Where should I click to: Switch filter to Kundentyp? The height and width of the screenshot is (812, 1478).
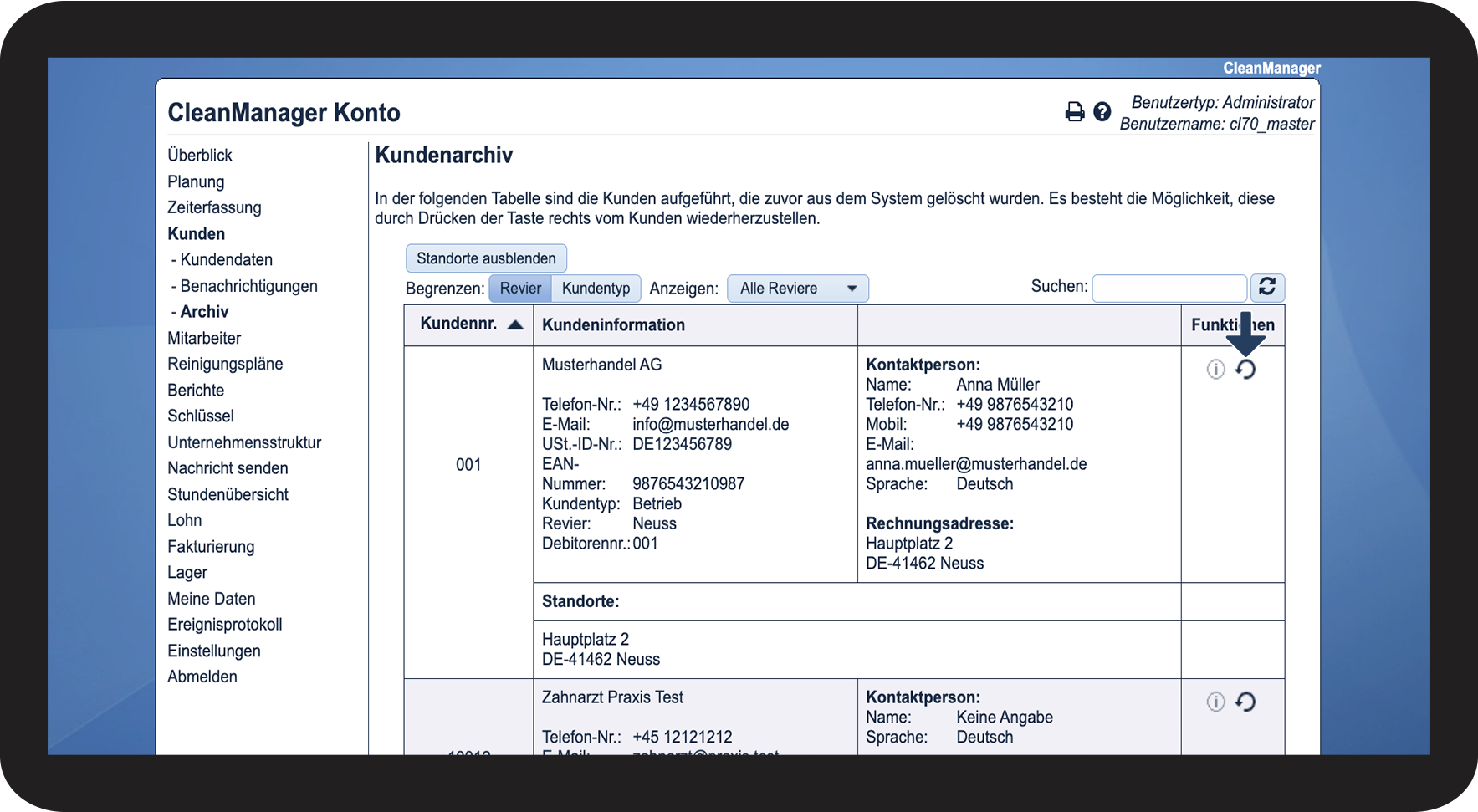pyautogui.click(x=596, y=289)
